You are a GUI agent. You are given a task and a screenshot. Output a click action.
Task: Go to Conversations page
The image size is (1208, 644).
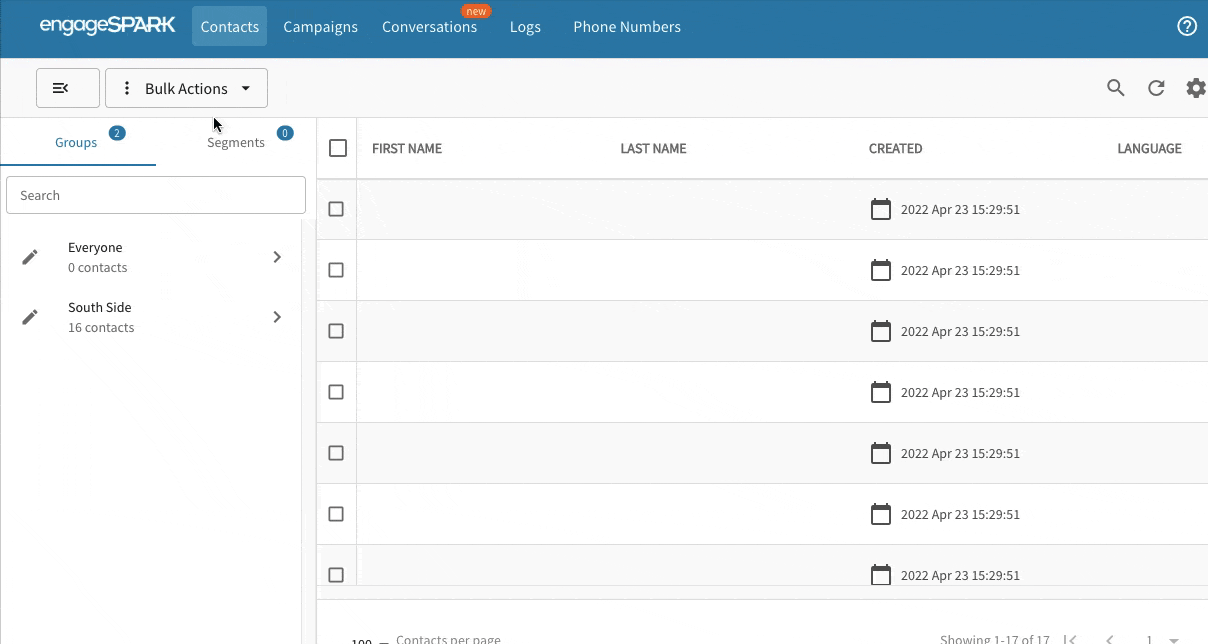(x=429, y=27)
